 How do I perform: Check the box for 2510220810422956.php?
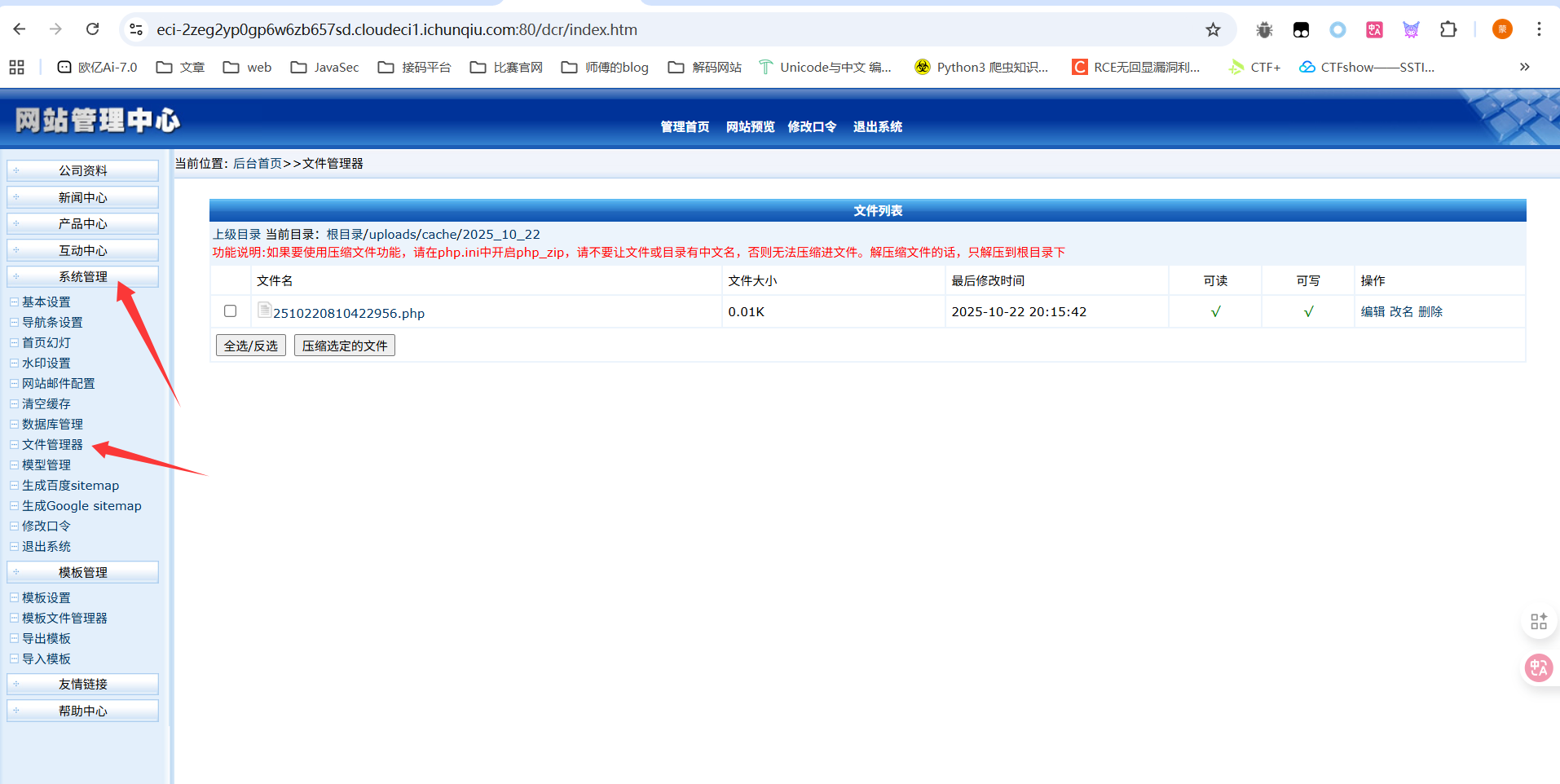point(231,311)
